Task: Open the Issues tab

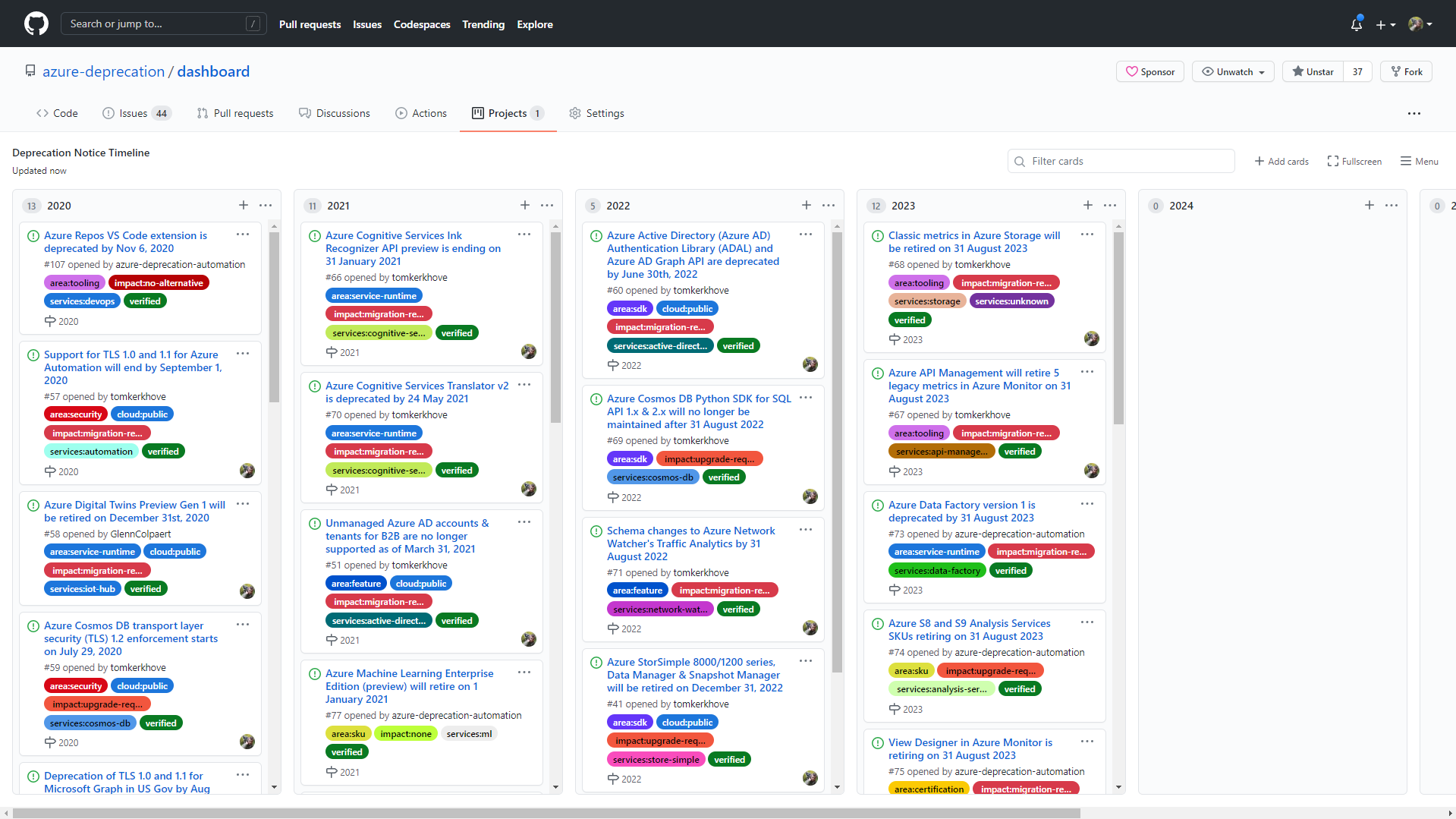Action: pyautogui.click(x=137, y=113)
